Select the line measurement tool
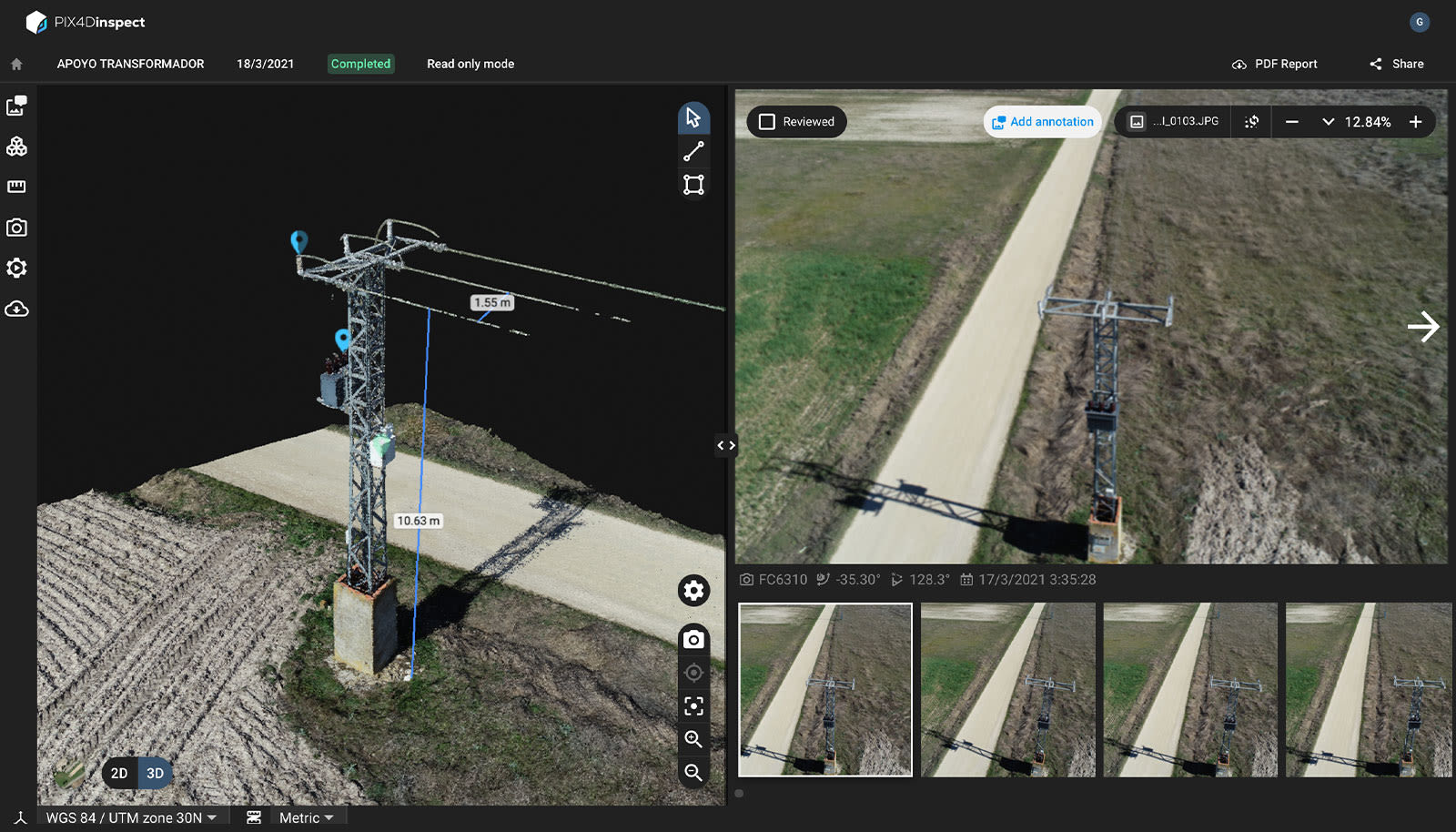The height and width of the screenshot is (832, 1456). pyautogui.click(x=693, y=151)
